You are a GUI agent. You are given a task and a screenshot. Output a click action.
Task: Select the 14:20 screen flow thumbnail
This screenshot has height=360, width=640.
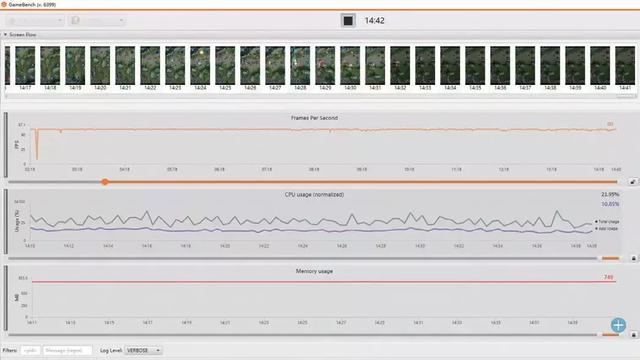coord(100,65)
